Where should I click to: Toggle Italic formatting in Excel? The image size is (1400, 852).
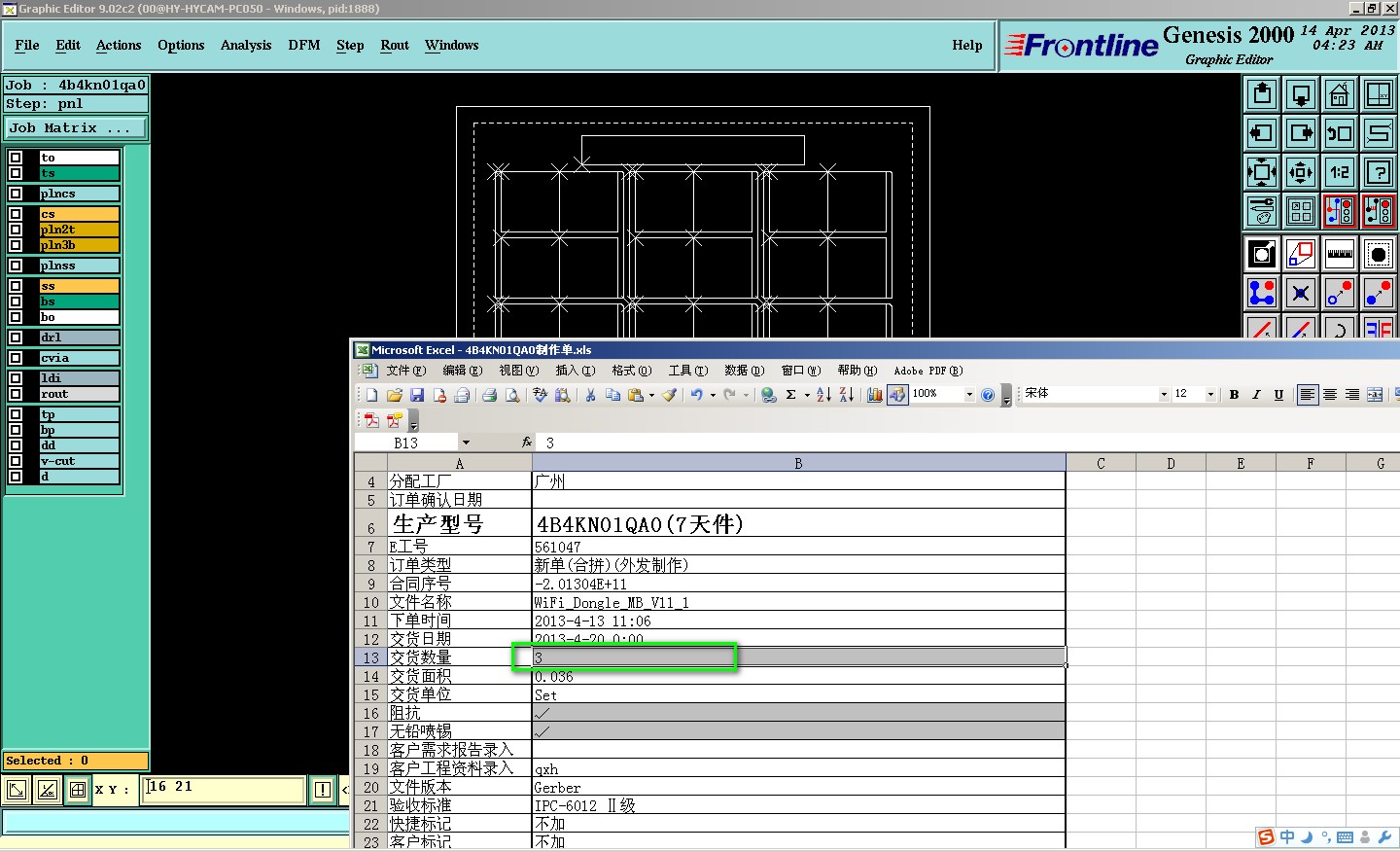coord(1256,394)
